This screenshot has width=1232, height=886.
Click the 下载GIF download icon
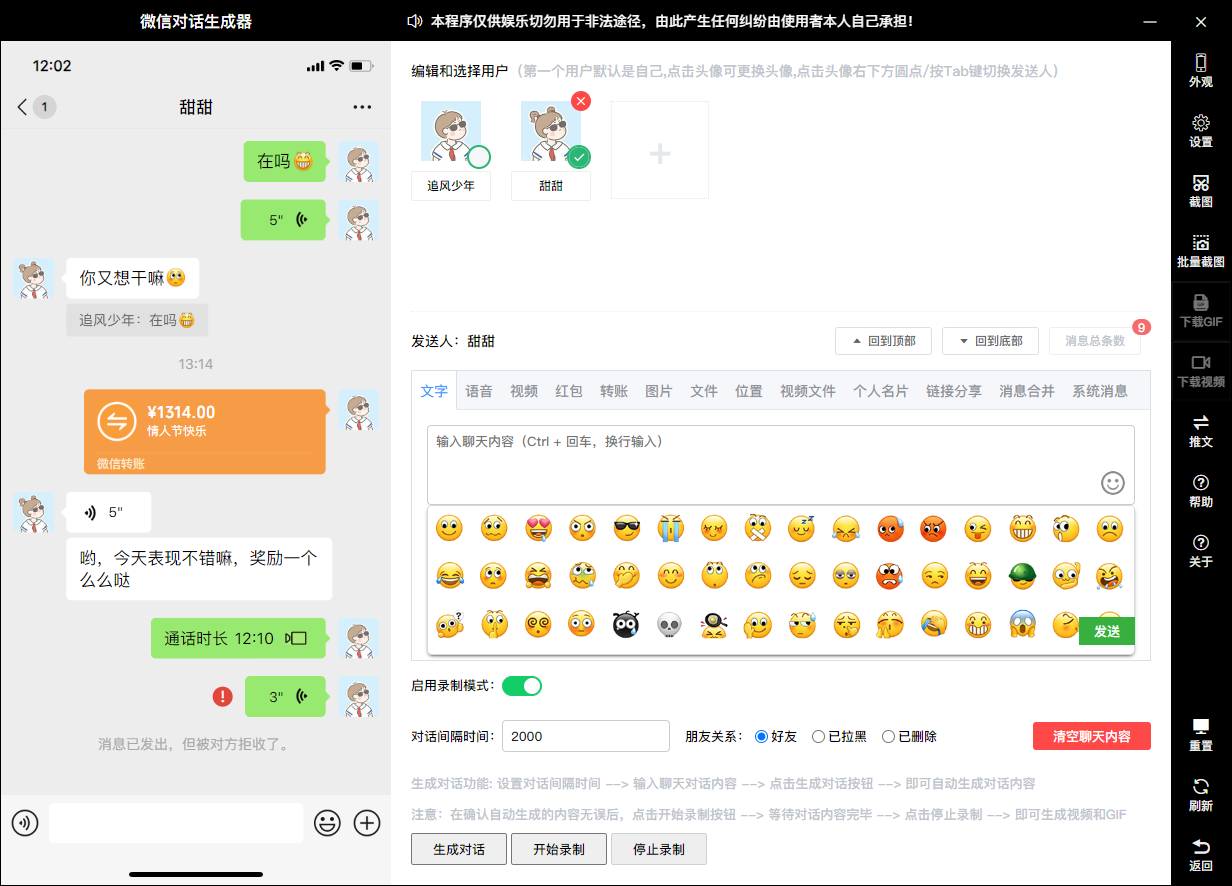click(x=1200, y=310)
